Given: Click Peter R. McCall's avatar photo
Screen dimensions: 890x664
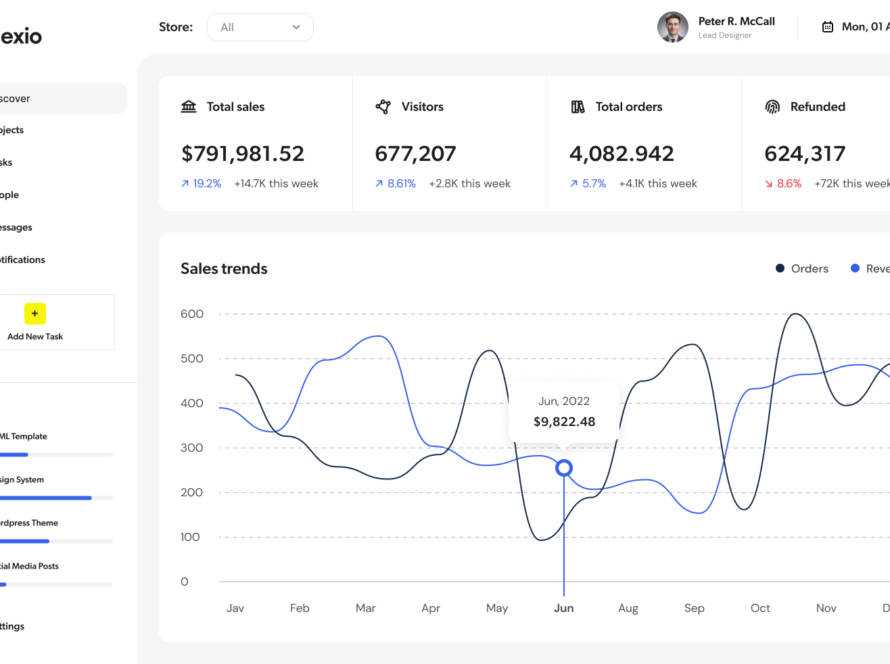Looking at the screenshot, I should [672, 27].
